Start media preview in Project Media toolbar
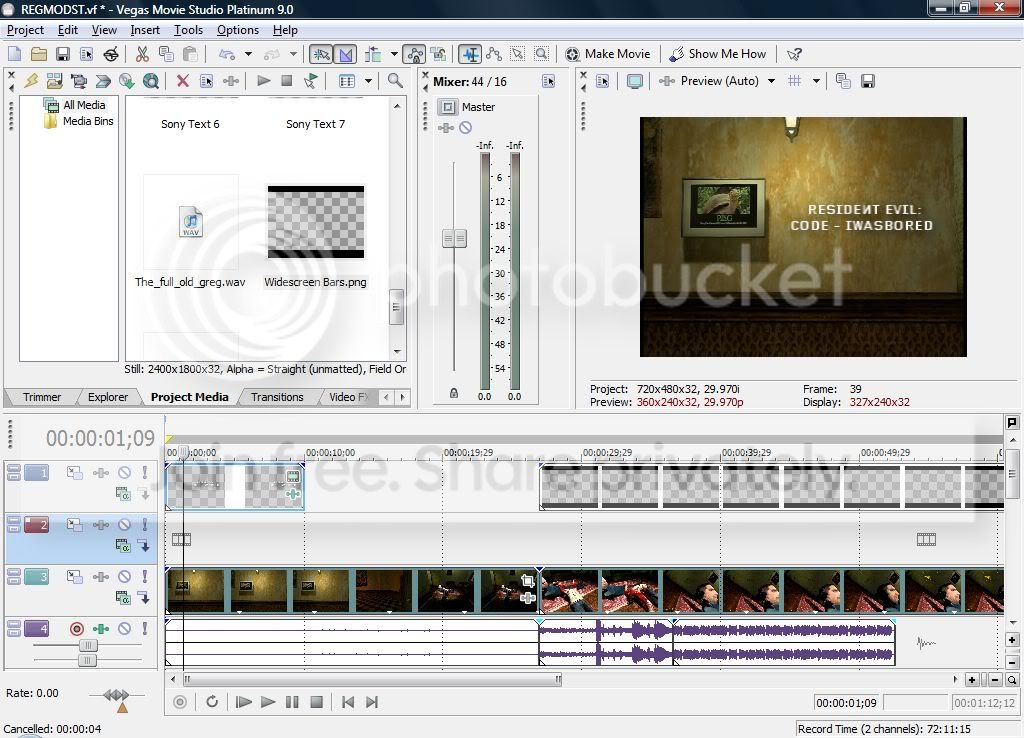 tap(264, 81)
